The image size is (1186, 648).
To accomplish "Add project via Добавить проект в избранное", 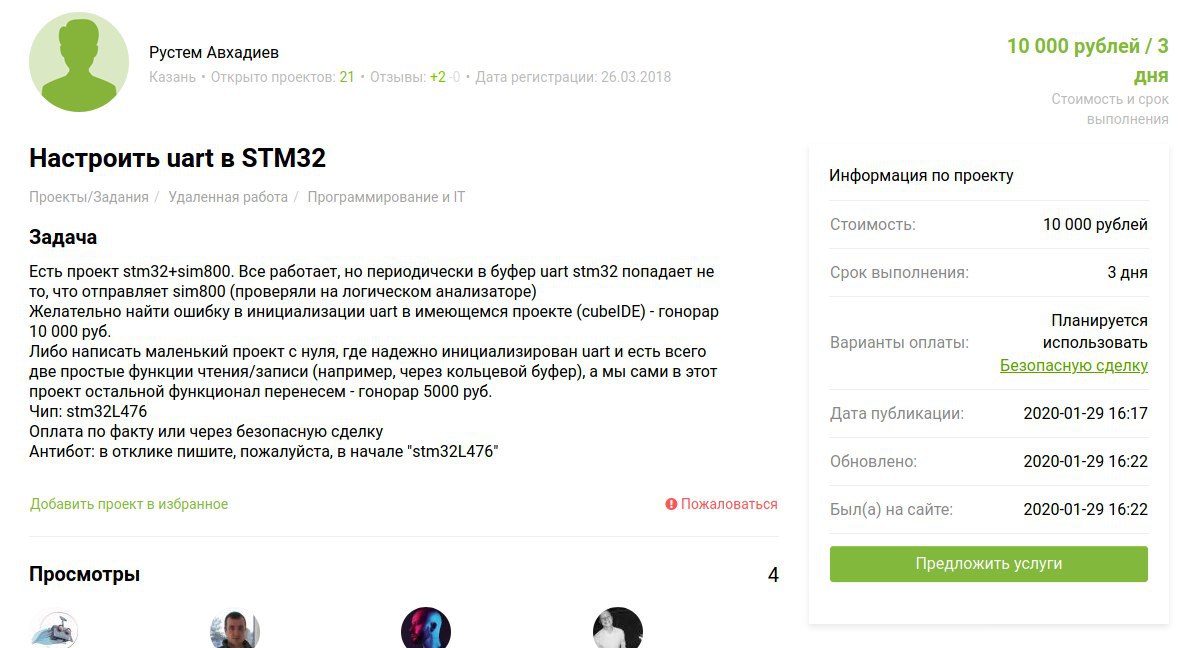I will [x=129, y=504].
